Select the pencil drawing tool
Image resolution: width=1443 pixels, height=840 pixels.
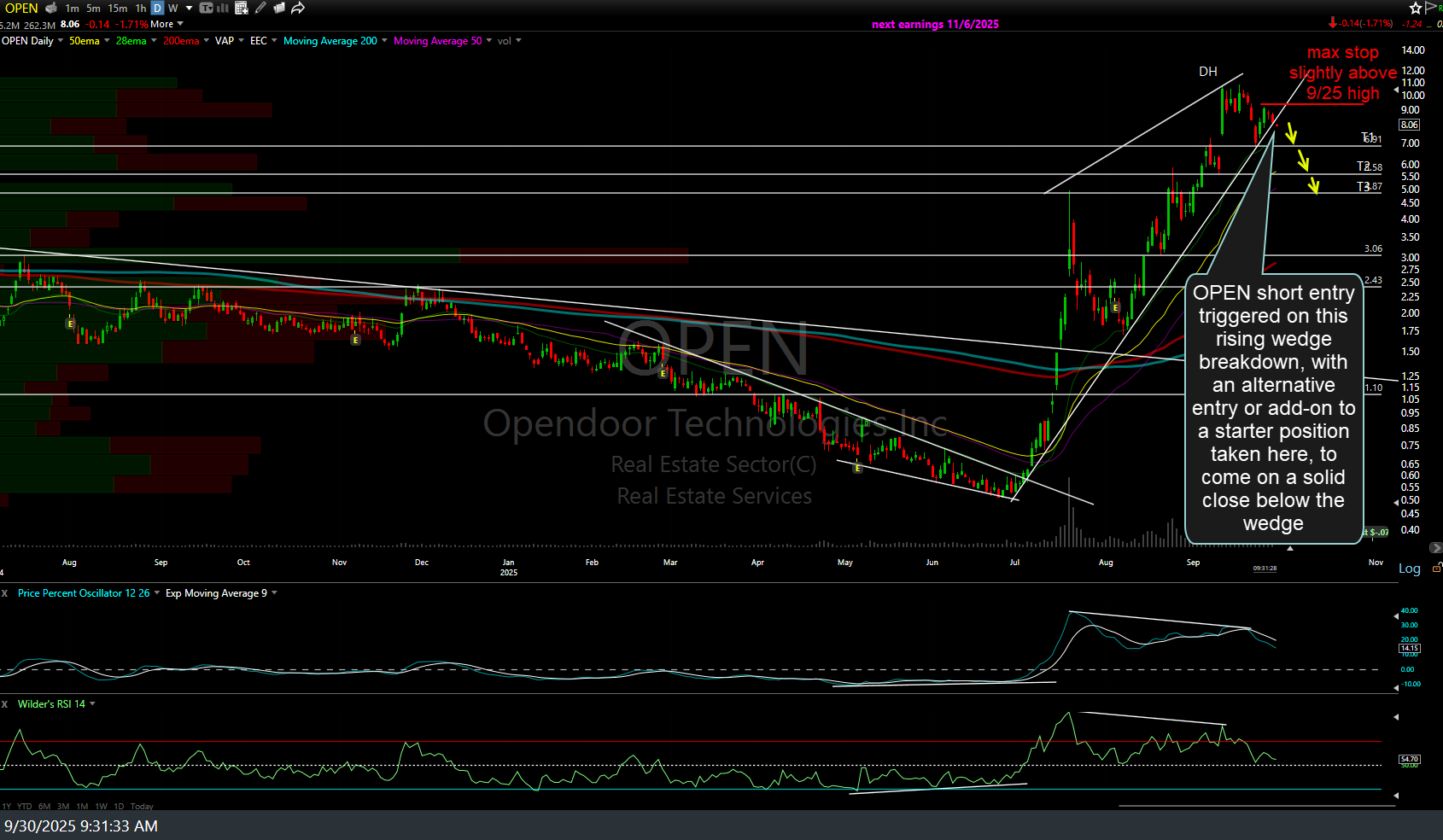[x=260, y=8]
